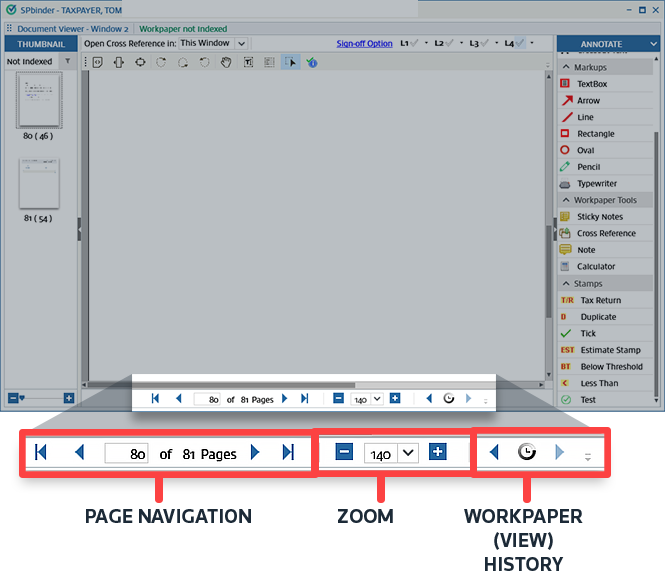Click the fit-page icon with four arrows
The height and width of the screenshot is (577, 665).
point(140,63)
